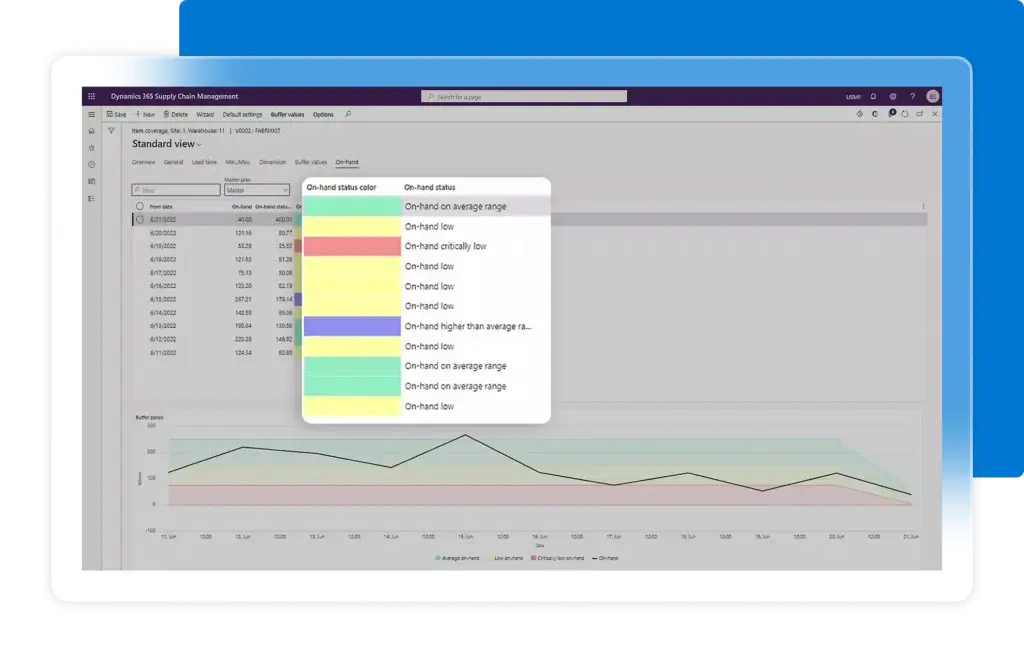Toggle Critically low on-hand legend item
The height and width of the screenshot is (657, 1024).
[x=558, y=558]
